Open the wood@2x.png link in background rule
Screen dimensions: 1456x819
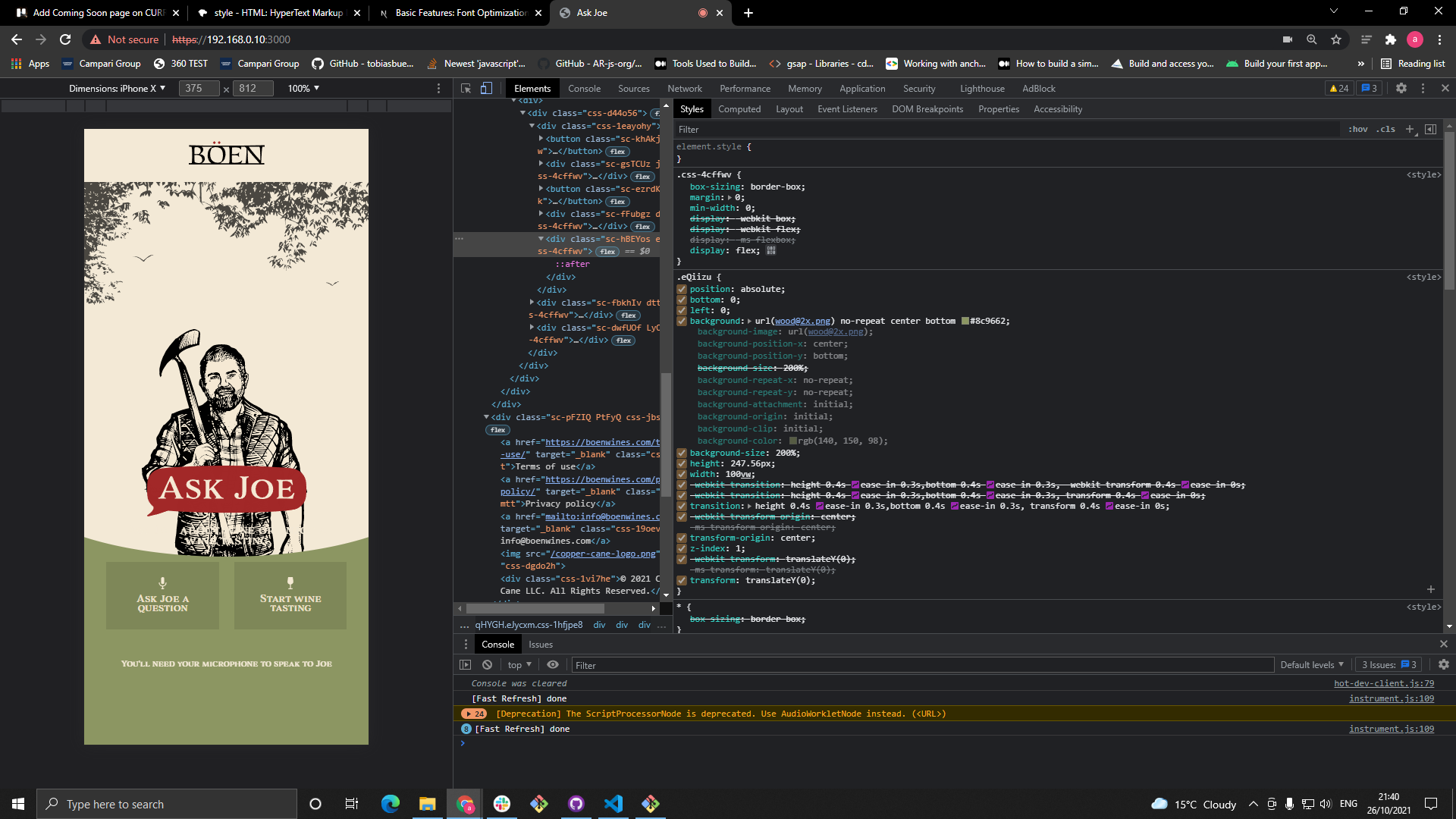click(802, 322)
